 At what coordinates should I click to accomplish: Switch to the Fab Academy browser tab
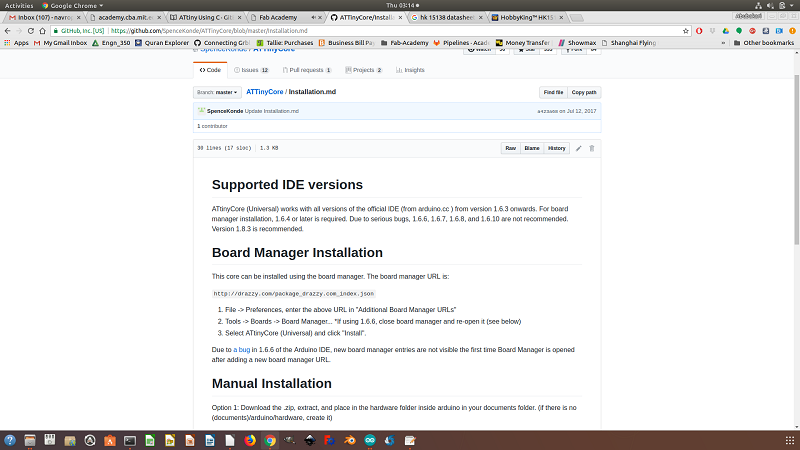tap(282, 17)
